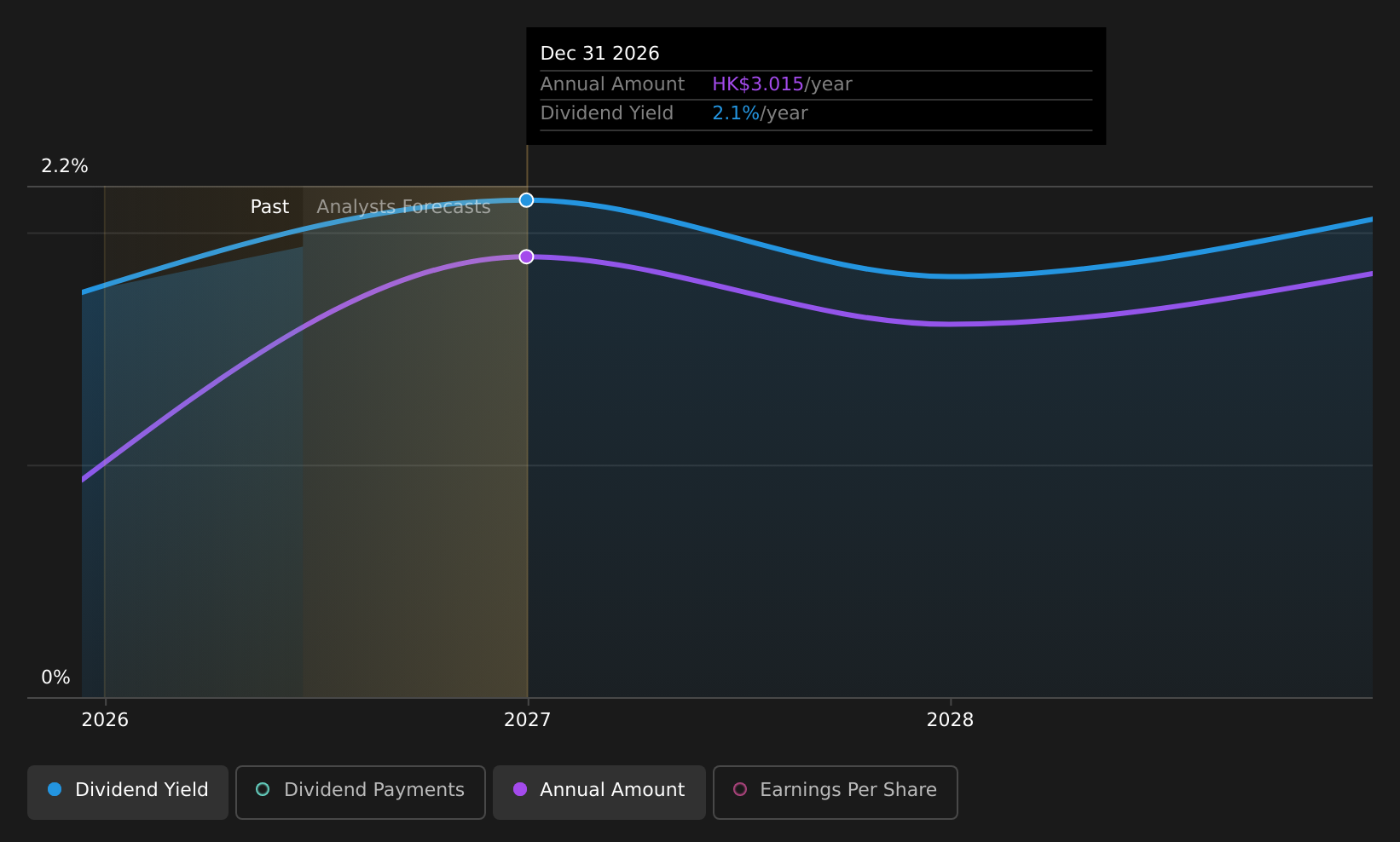
Task: Click the Dec 31 2026 tooltip date
Action: click(600, 54)
